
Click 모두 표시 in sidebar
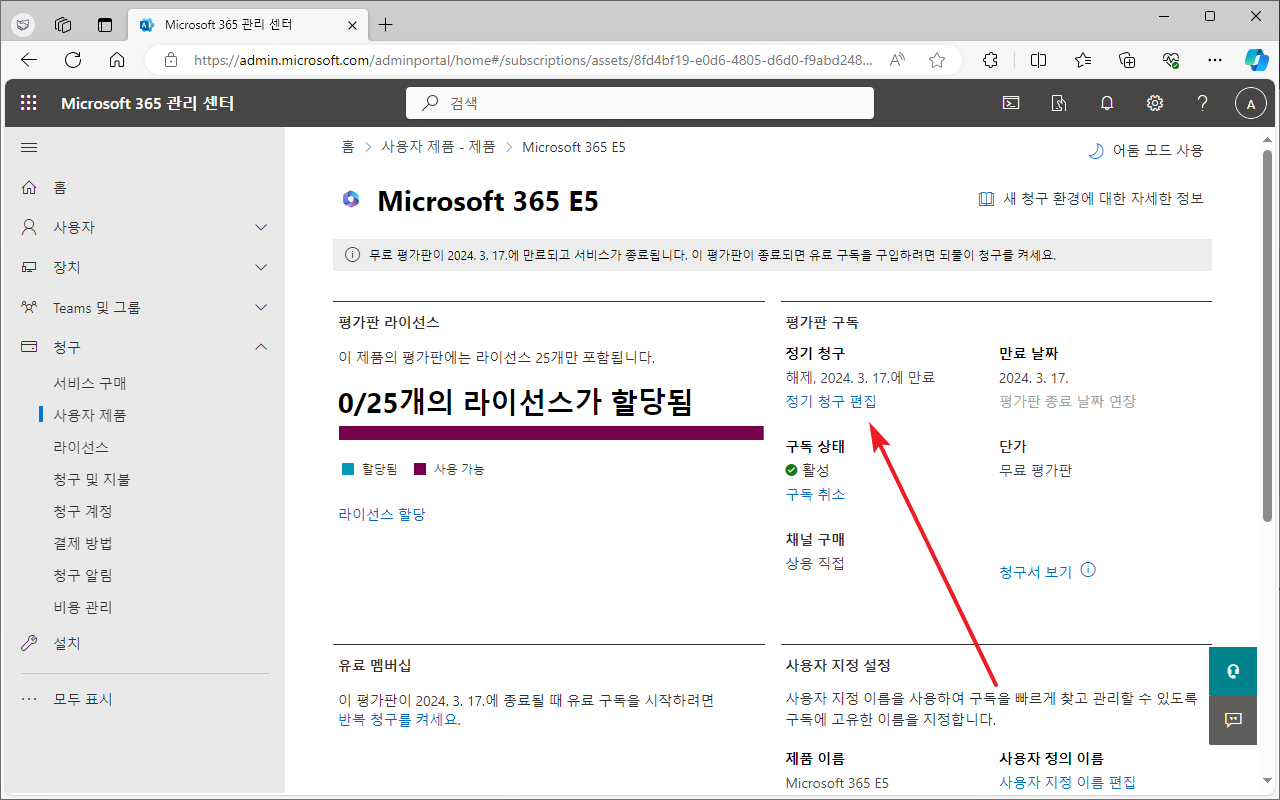click(83, 699)
